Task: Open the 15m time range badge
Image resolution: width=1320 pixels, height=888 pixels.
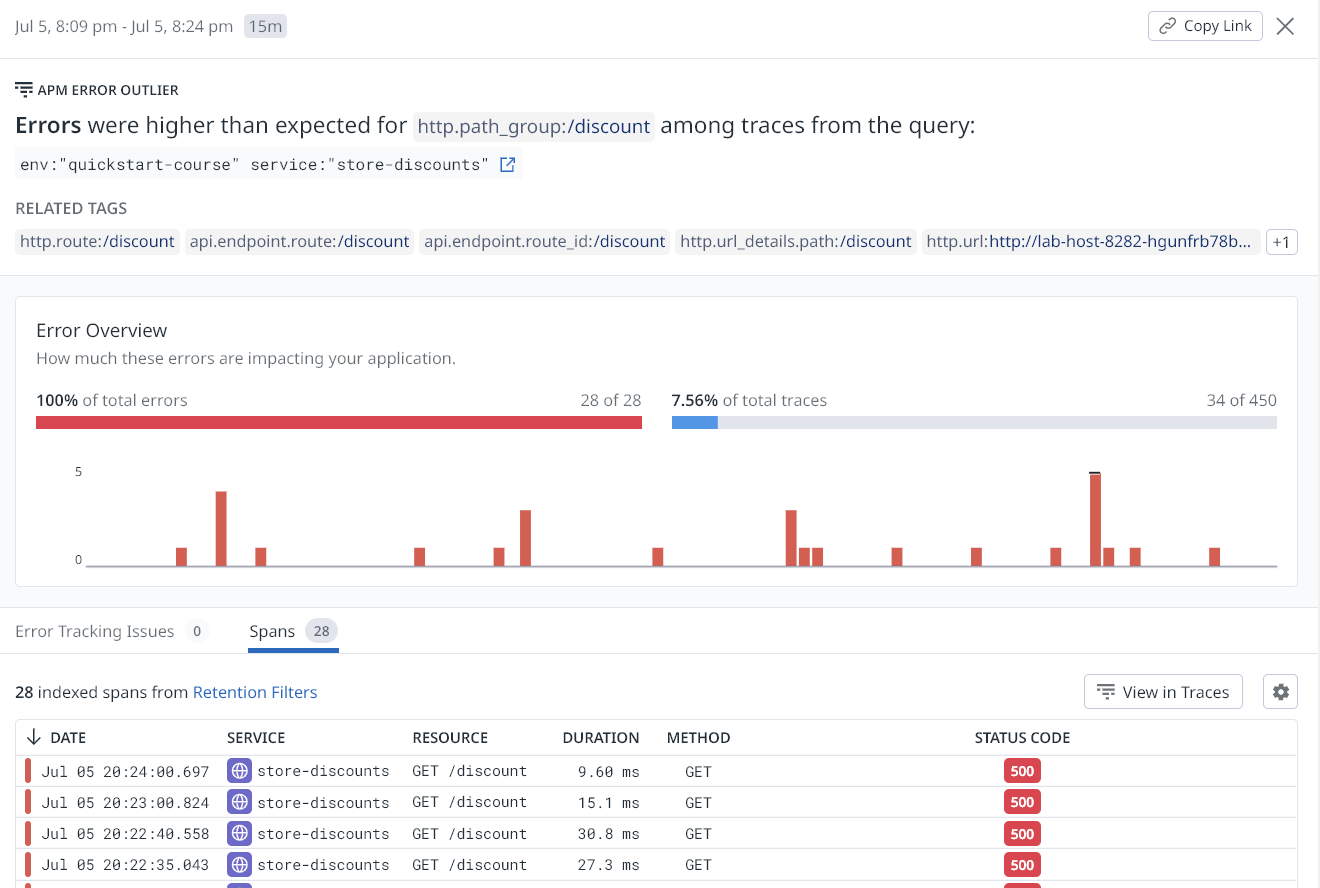Action: tap(265, 27)
